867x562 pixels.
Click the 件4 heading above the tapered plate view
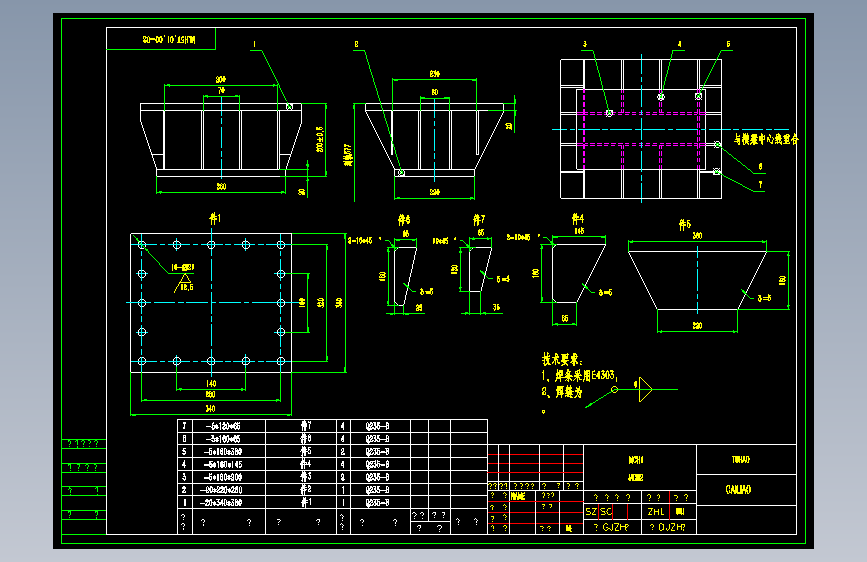577,219
